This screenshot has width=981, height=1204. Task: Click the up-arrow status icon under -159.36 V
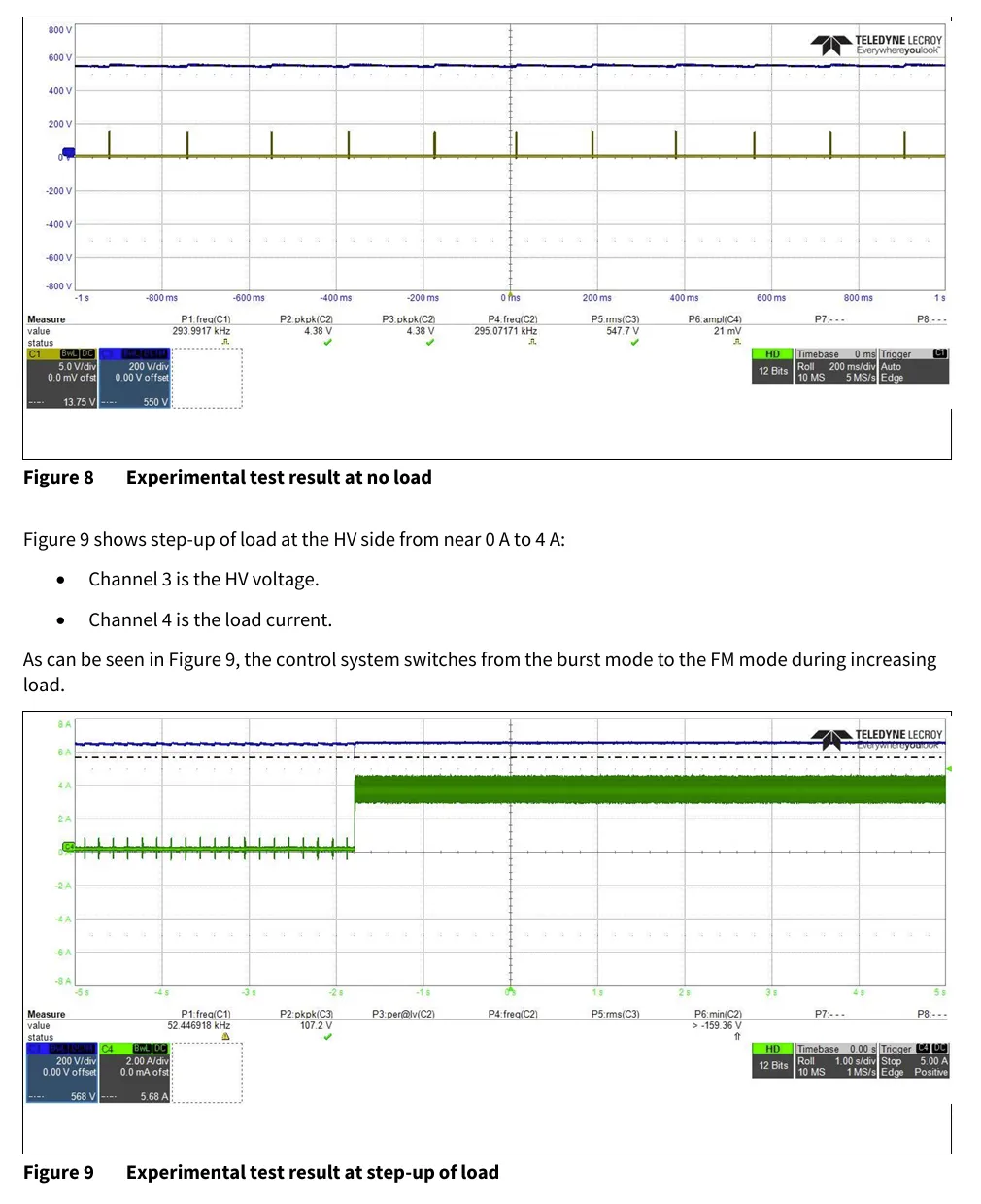(736, 1037)
